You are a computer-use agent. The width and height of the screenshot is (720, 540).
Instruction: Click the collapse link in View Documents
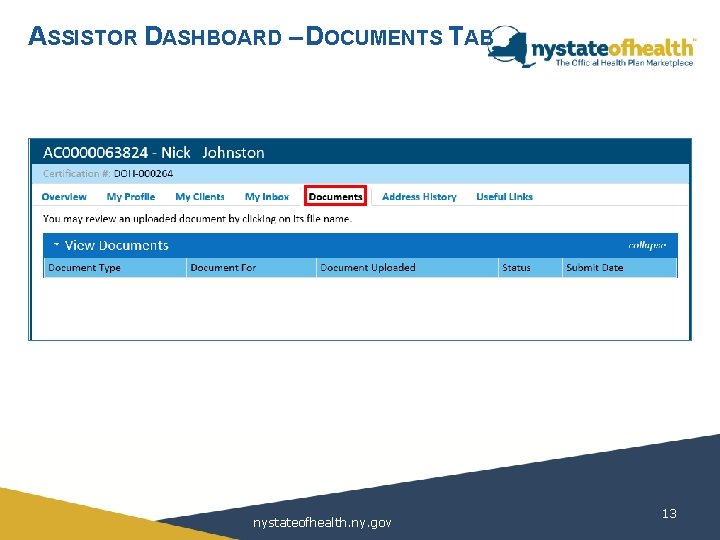click(647, 245)
